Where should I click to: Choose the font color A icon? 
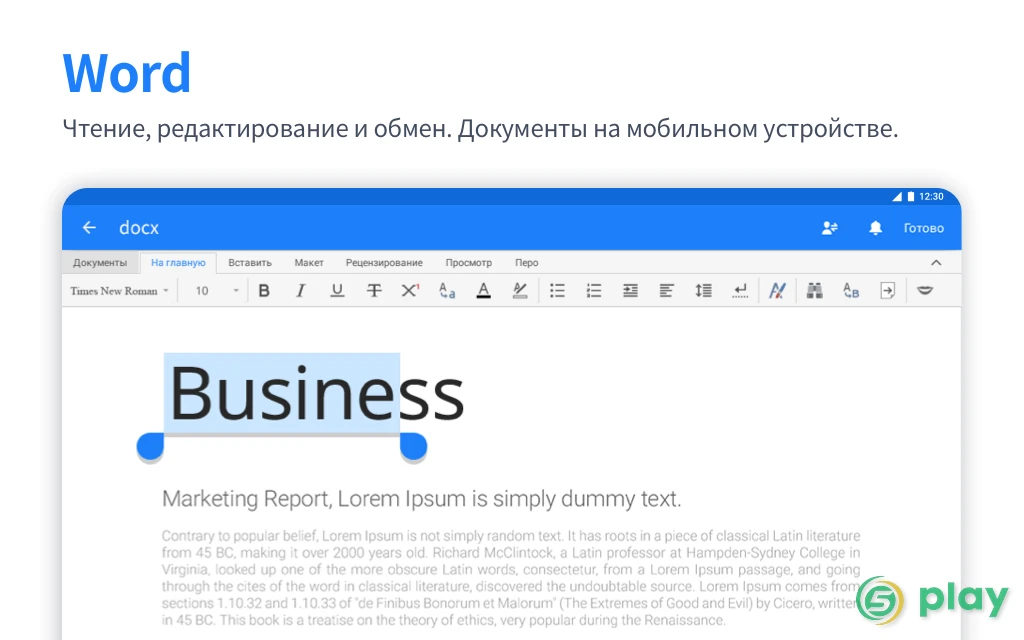click(x=483, y=291)
